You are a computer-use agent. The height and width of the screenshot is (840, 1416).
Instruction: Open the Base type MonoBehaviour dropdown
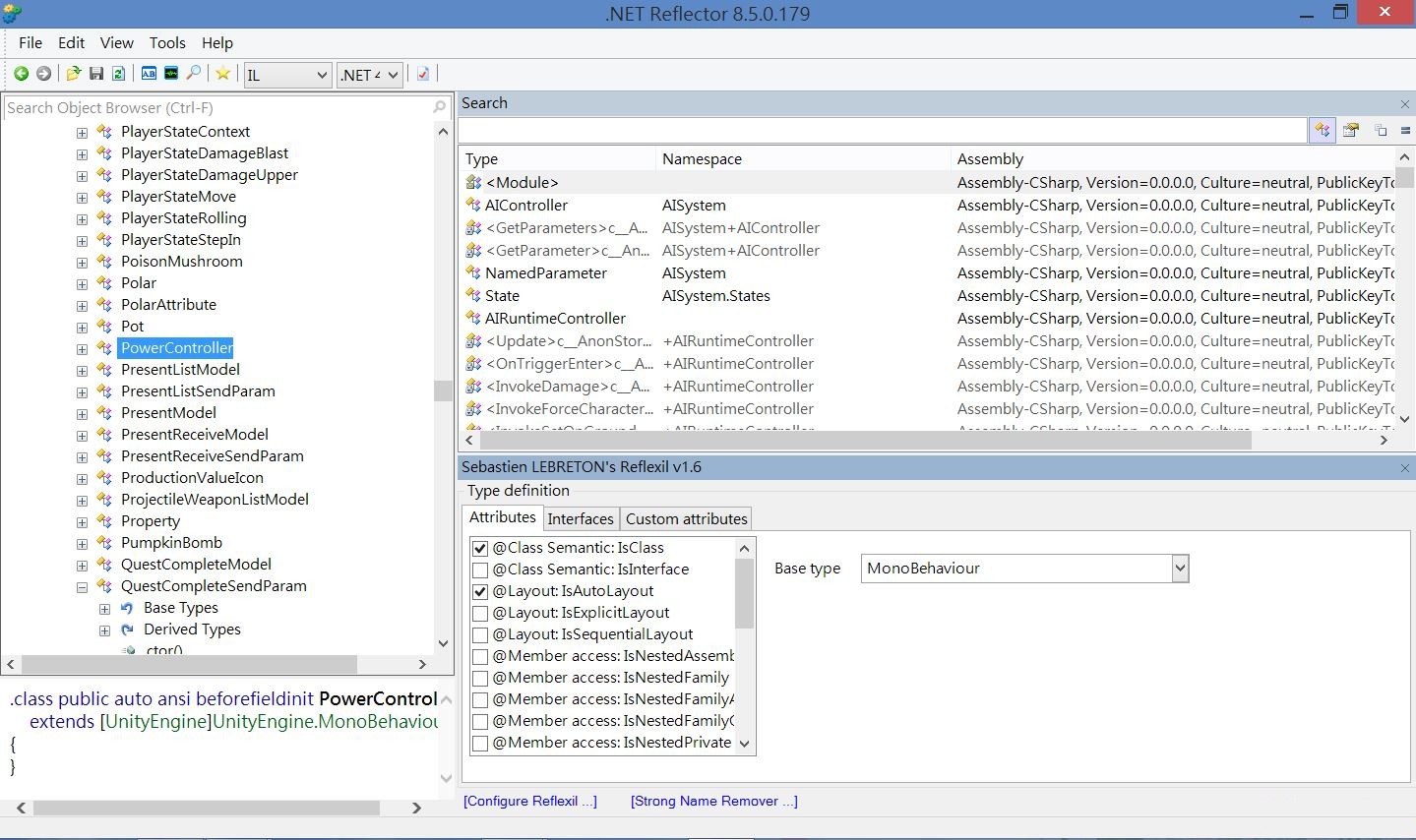click(1180, 569)
